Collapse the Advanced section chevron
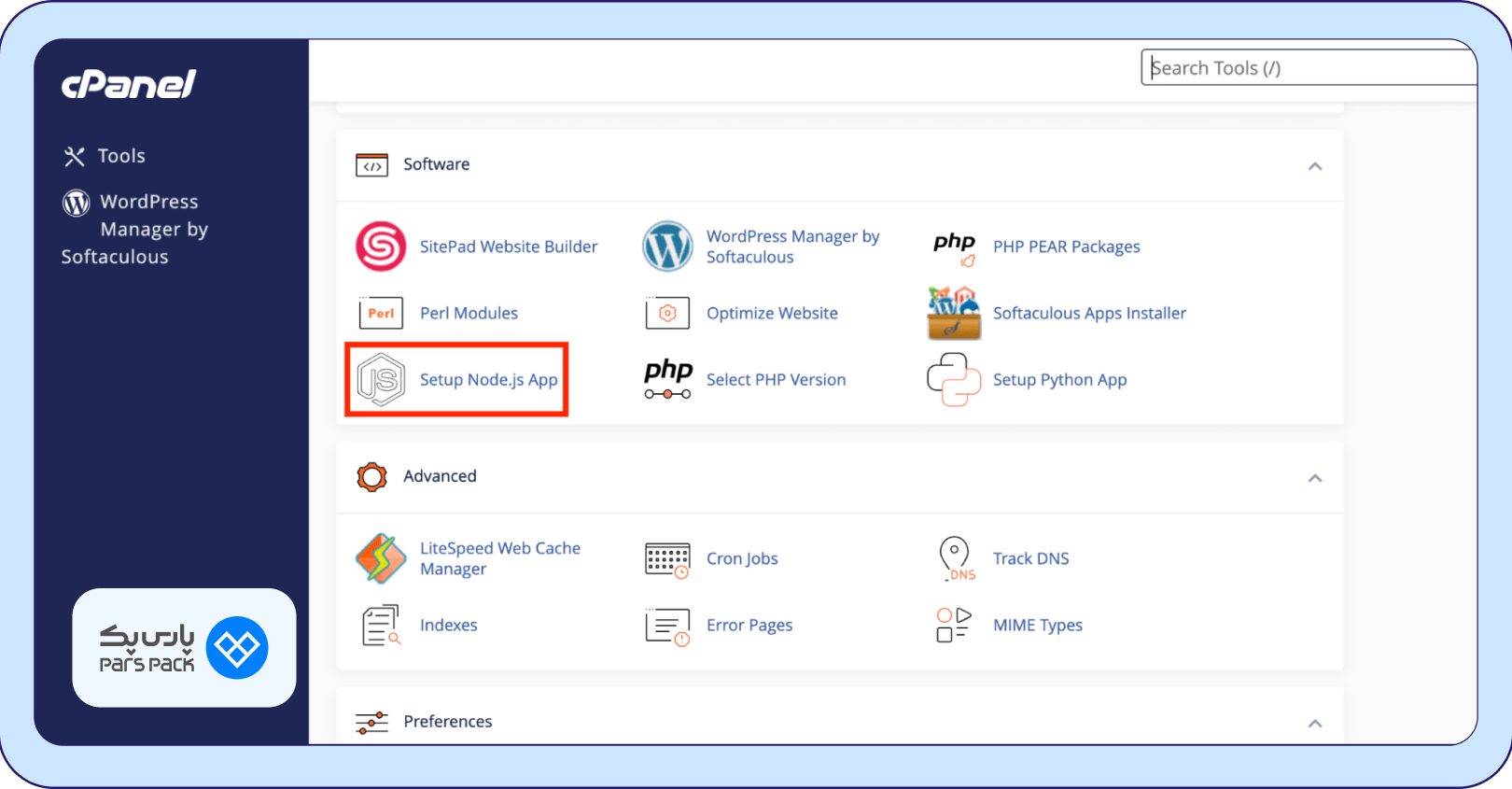1512x789 pixels. (1315, 478)
